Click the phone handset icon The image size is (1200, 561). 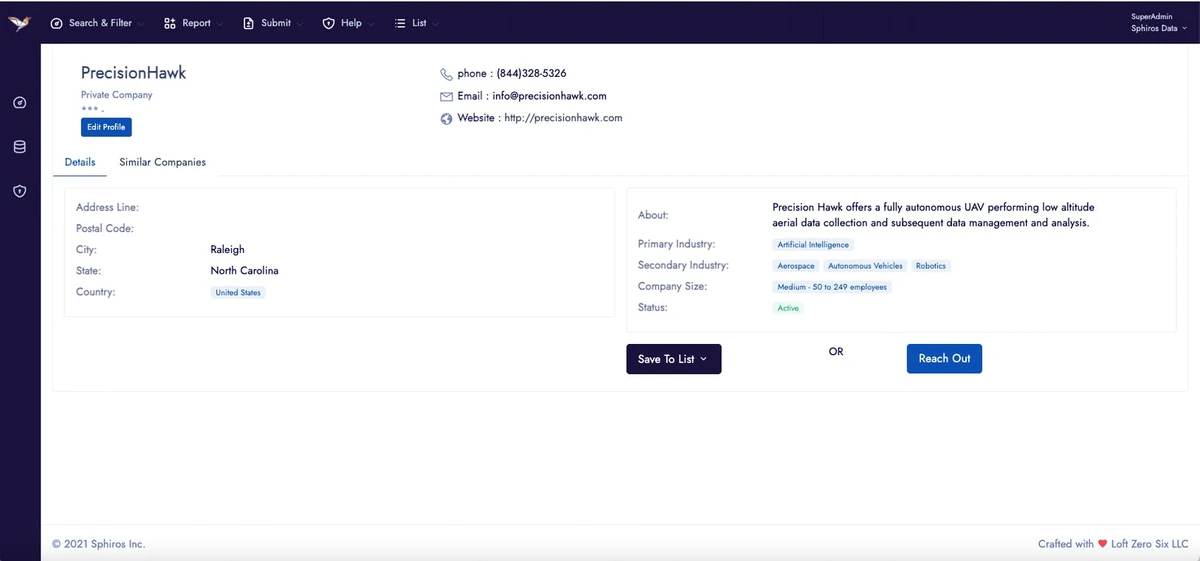446,74
